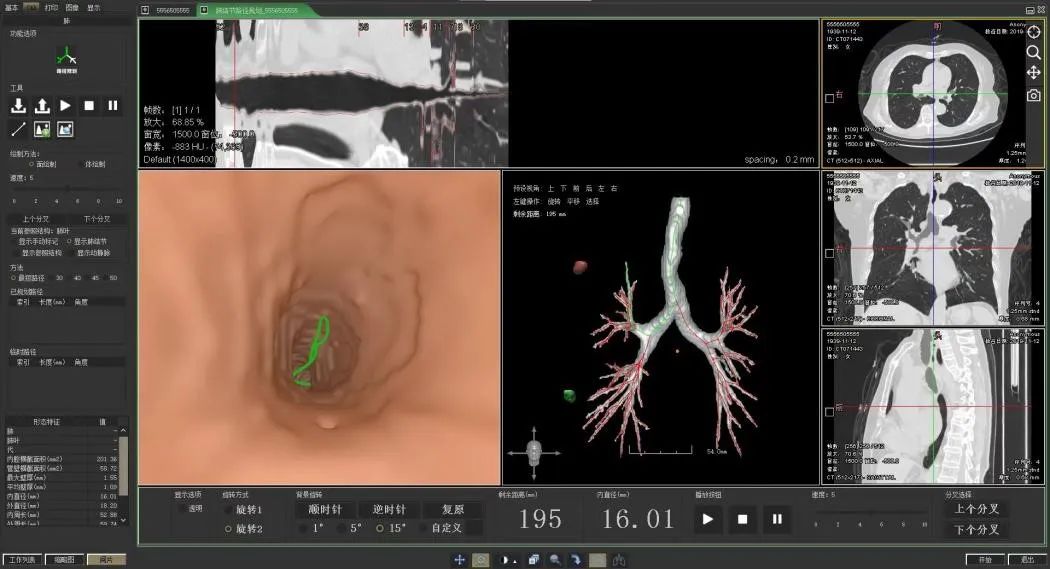Switch to the 5556505555 document tab
The image size is (1050, 569).
(x=167, y=10)
